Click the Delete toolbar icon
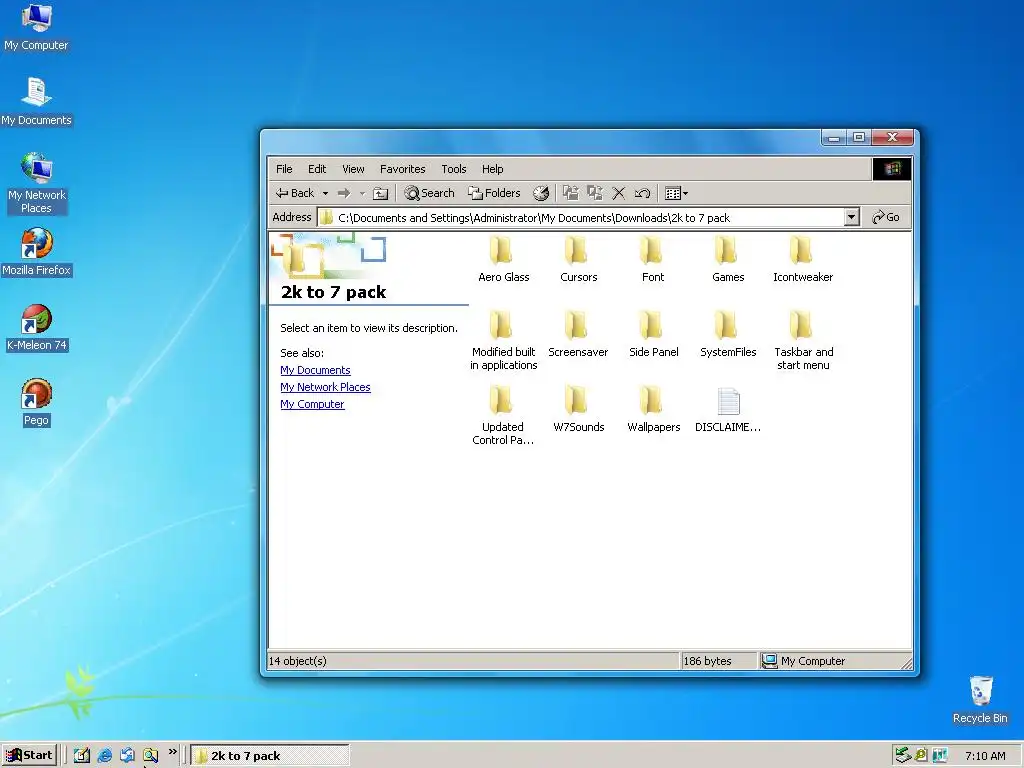Screen dimensions: 1024x768 pos(618,193)
